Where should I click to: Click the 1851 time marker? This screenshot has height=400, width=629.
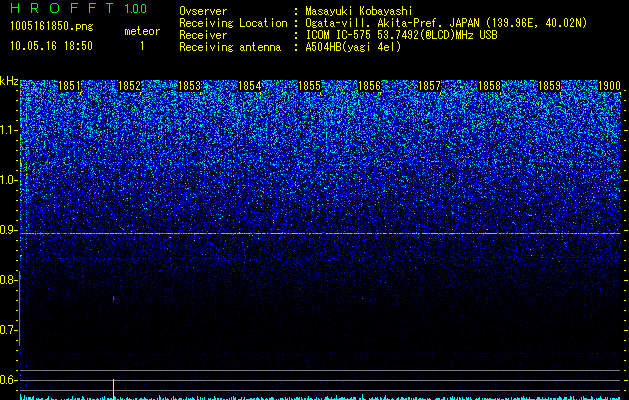tap(69, 86)
